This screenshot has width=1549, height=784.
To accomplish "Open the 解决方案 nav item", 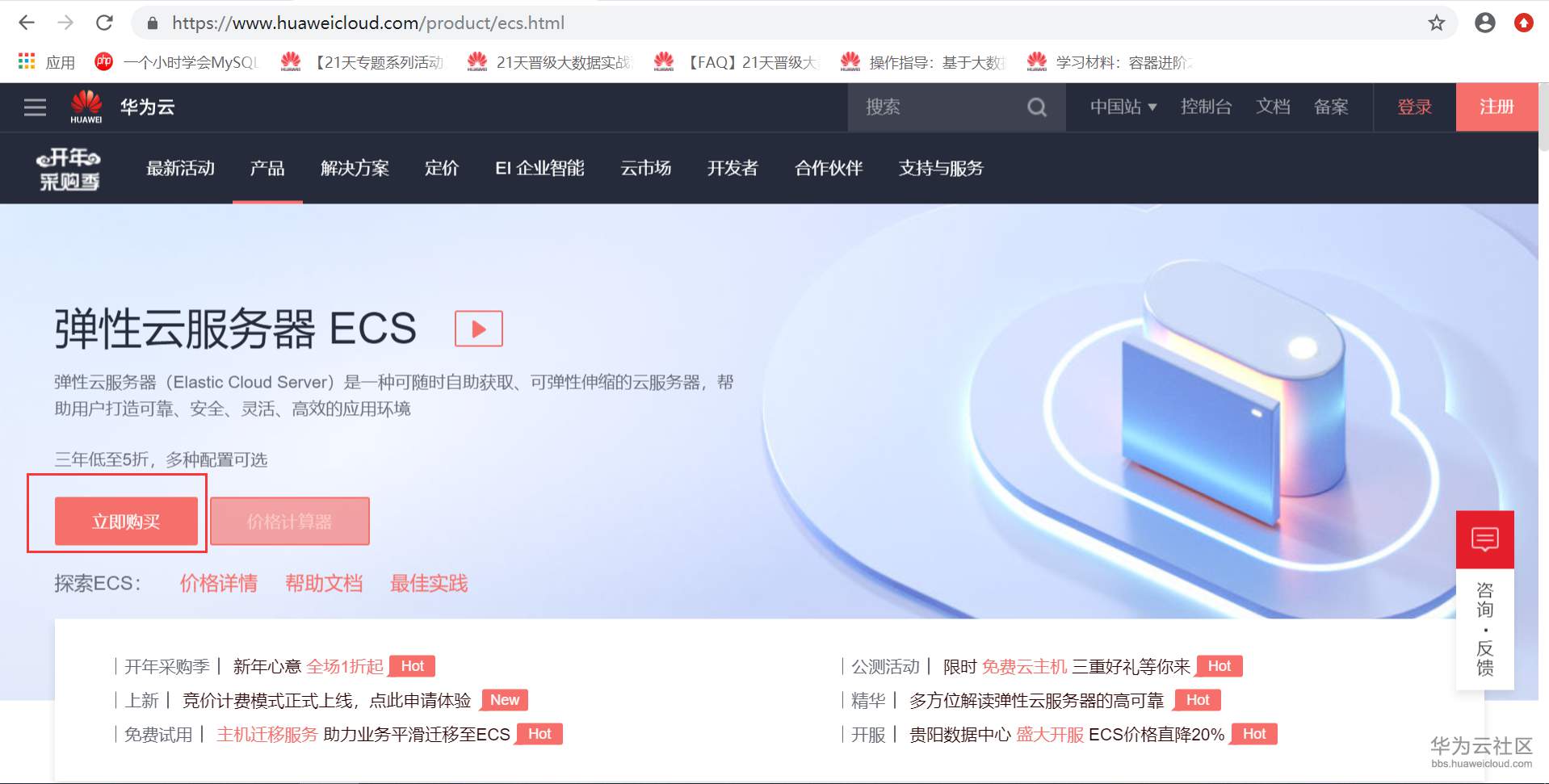I will coord(355,168).
